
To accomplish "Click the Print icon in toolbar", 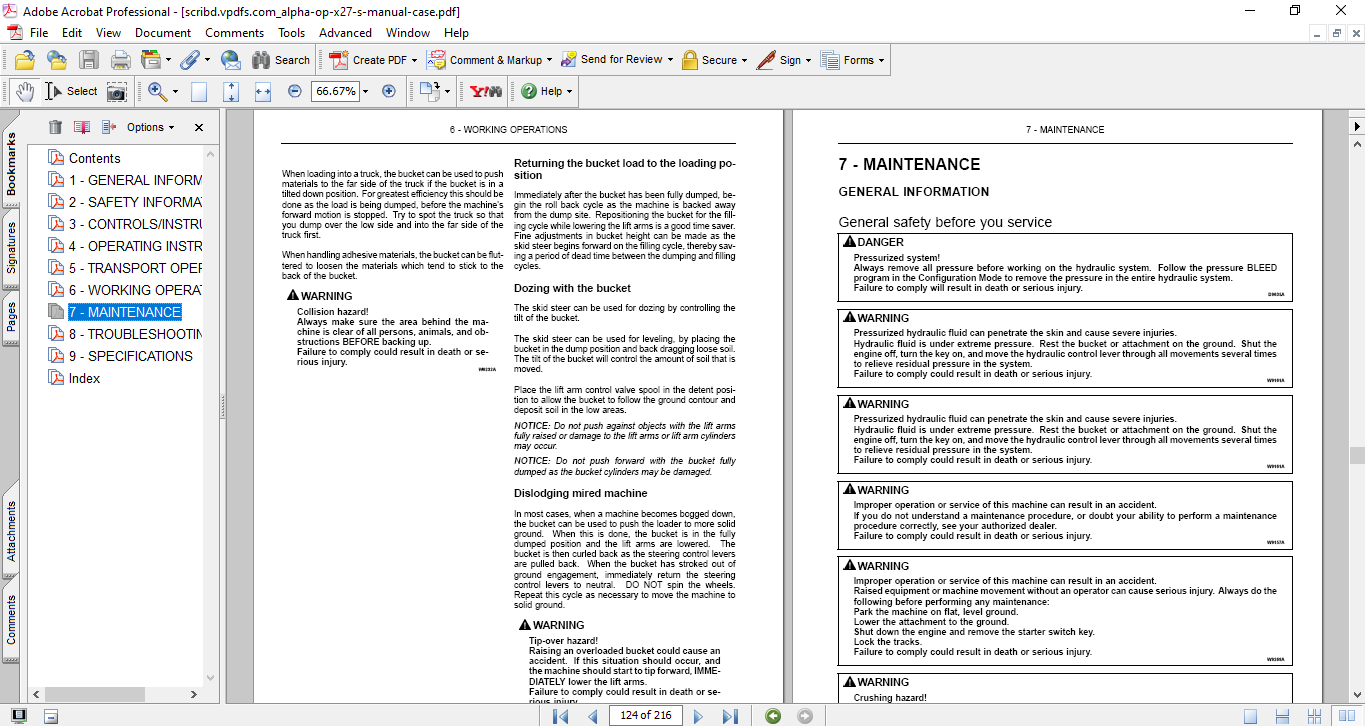I will (121, 60).
